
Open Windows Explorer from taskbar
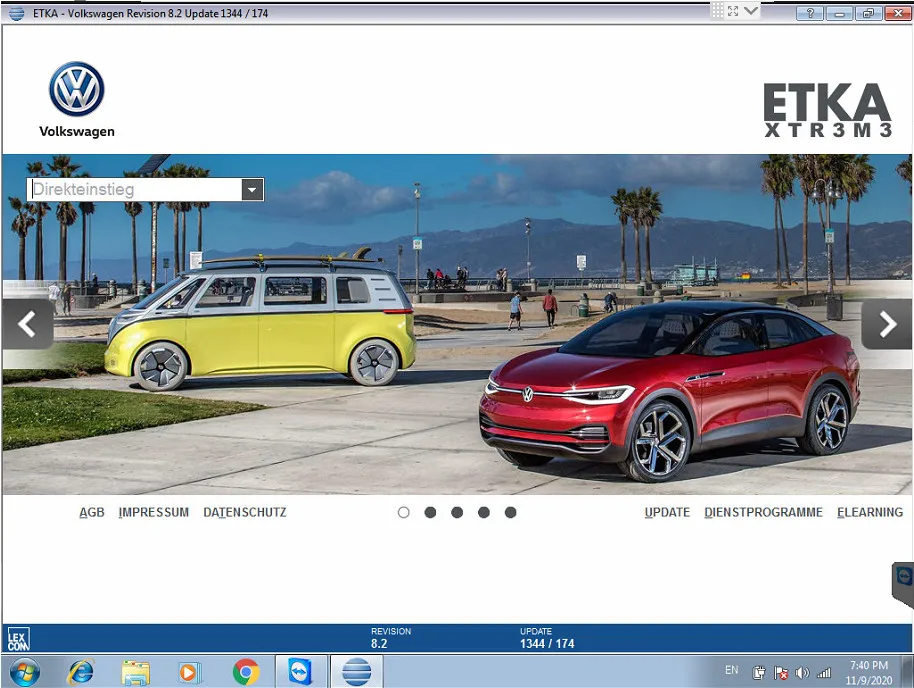pos(135,672)
